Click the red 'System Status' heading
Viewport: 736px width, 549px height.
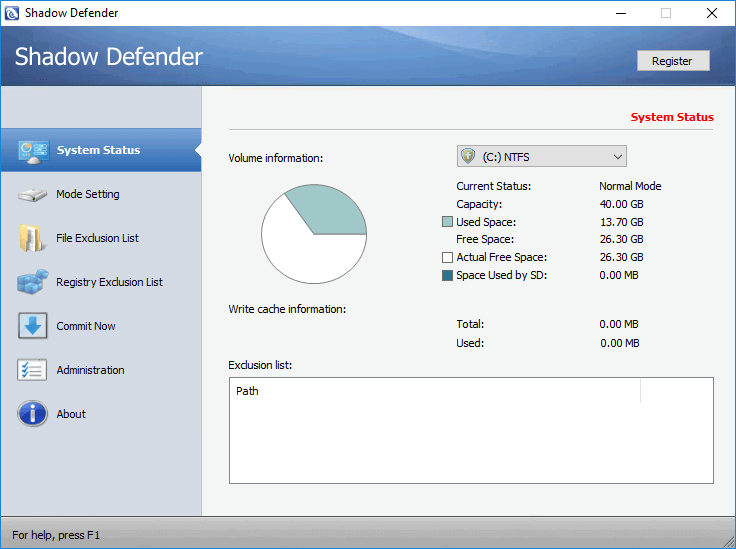[x=672, y=117]
